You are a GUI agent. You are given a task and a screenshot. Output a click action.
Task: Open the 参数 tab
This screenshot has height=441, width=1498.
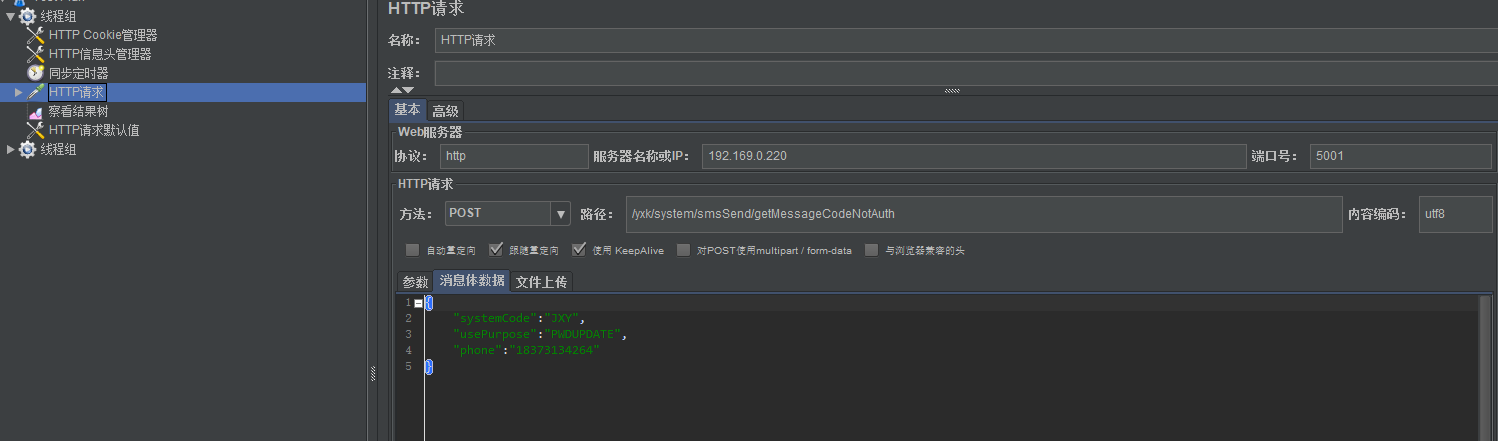(415, 282)
